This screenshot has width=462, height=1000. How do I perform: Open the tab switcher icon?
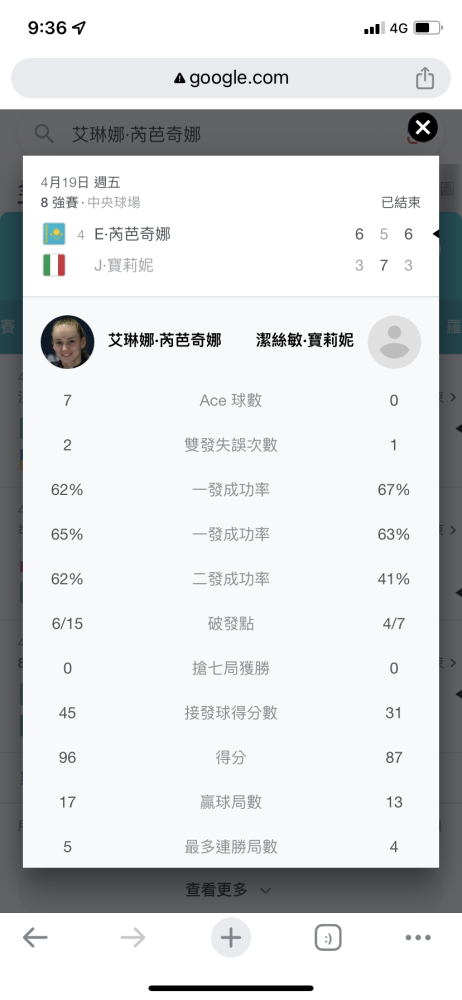[328, 938]
